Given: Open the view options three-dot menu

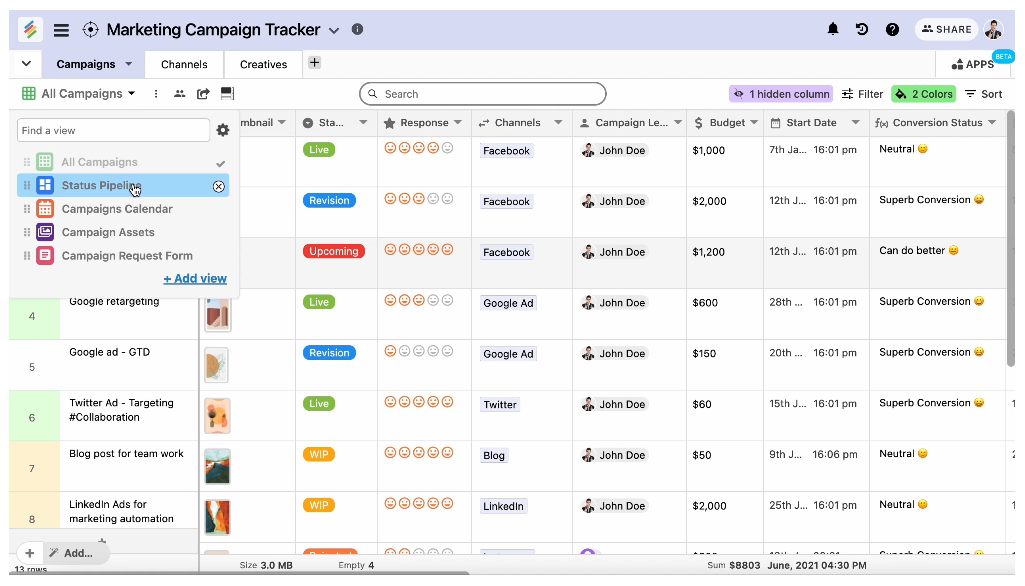Looking at the screenshot, I should pyautogui.click(x=156, y=94).
